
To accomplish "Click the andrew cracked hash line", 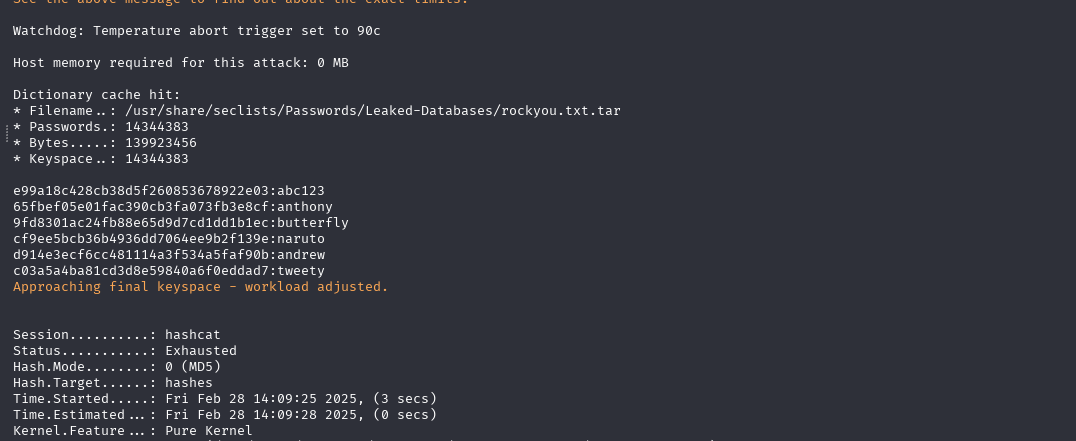I will pos(169,254).
